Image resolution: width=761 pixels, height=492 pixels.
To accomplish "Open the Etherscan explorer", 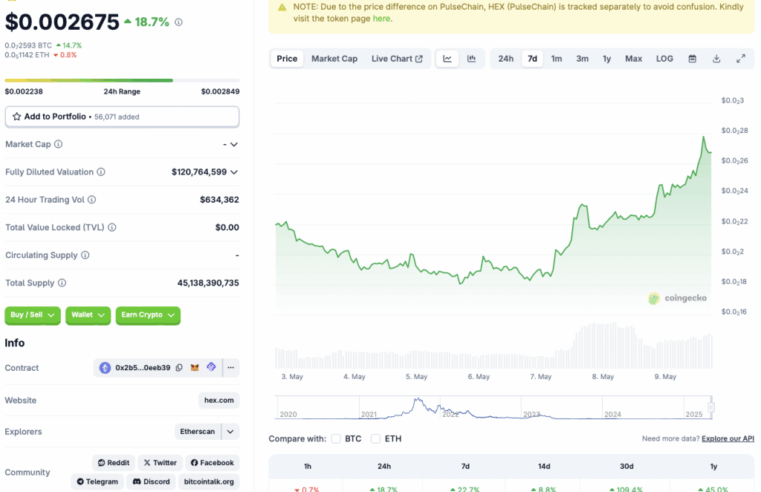I will (198, 431).
